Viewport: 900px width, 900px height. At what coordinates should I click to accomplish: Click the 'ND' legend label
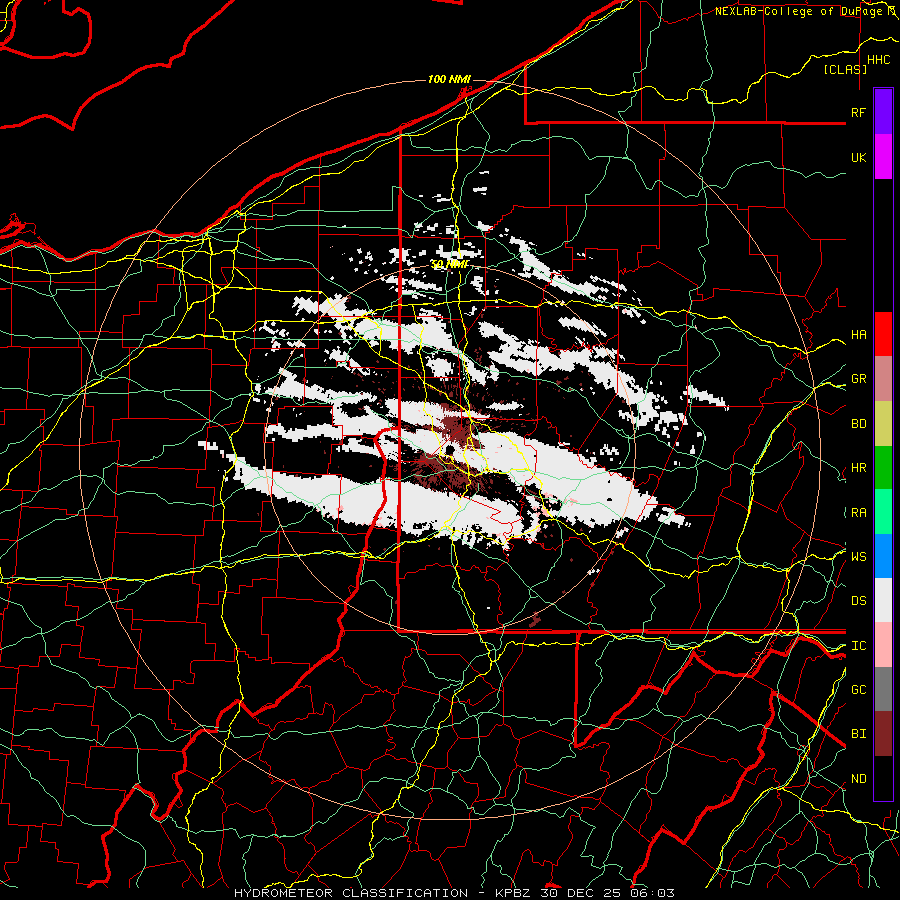pyautogui.click(x=858, y=779)
